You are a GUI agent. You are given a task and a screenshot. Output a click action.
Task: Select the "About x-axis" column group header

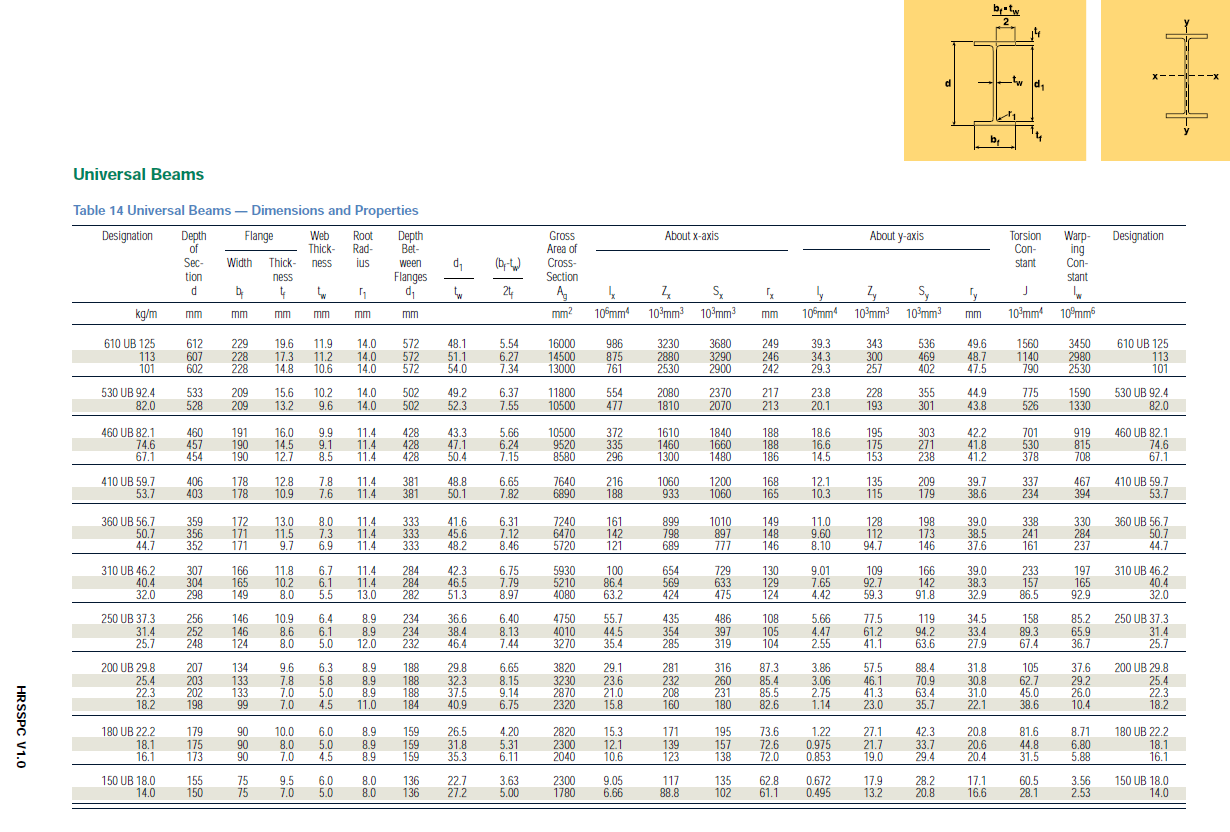coord(691,237)
